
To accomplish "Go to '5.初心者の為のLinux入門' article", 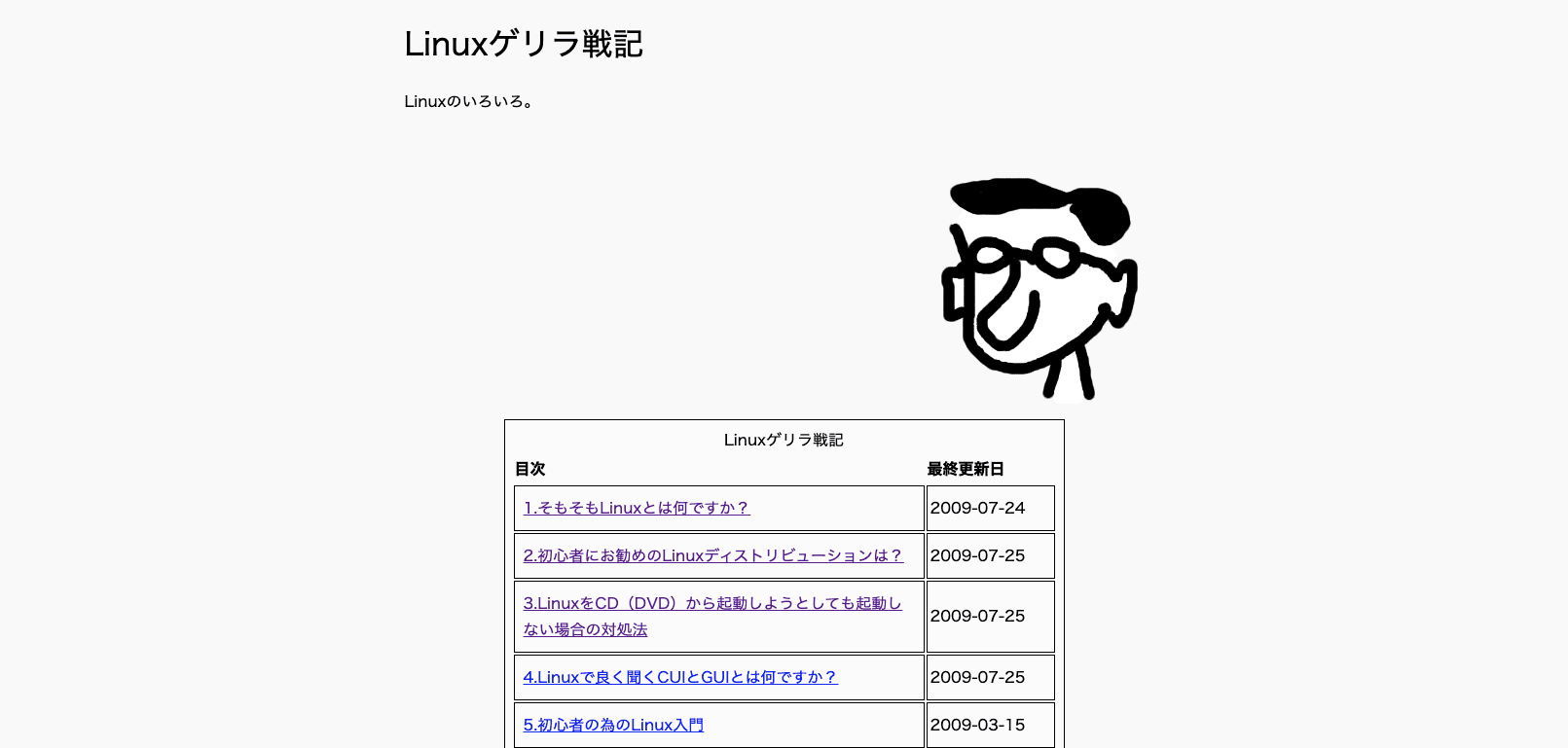I will pyautogui.click(x=613, y=725).
